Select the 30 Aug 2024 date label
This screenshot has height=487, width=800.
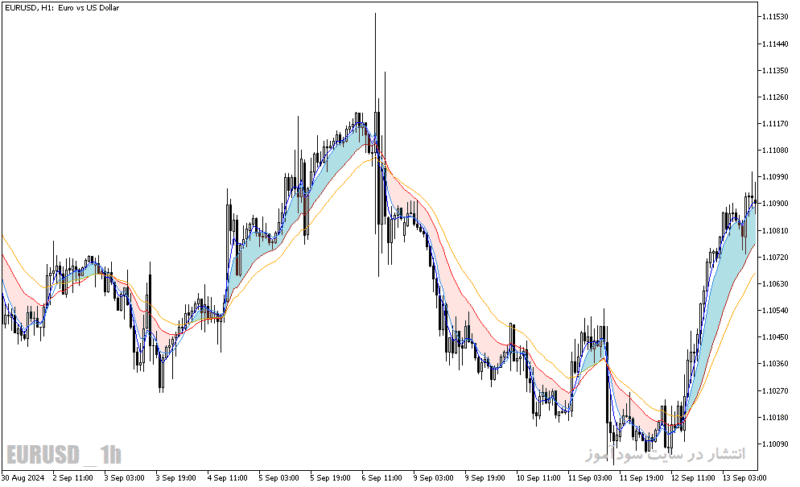(23, 478)
